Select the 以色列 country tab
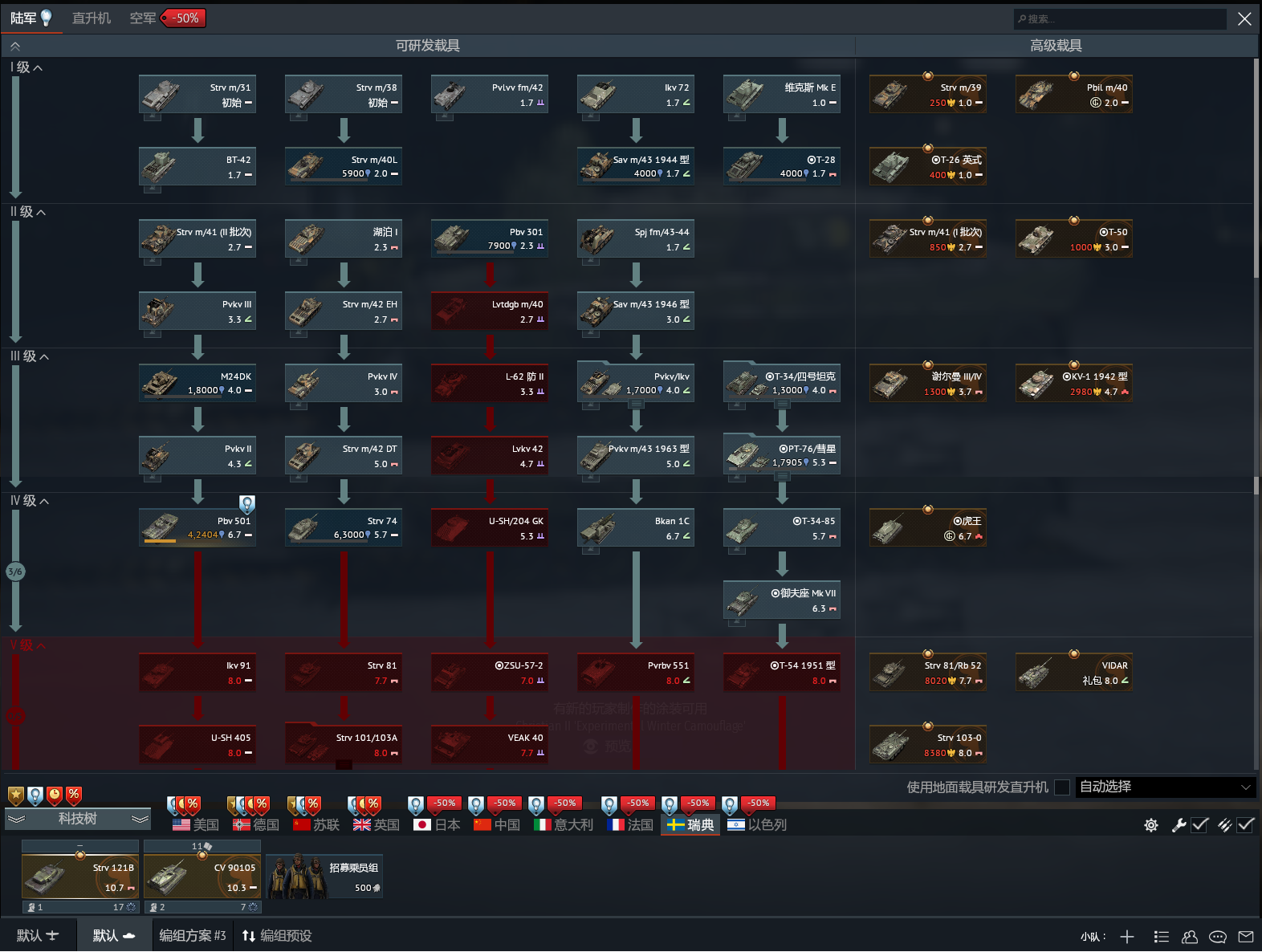 tap(756, 825)
